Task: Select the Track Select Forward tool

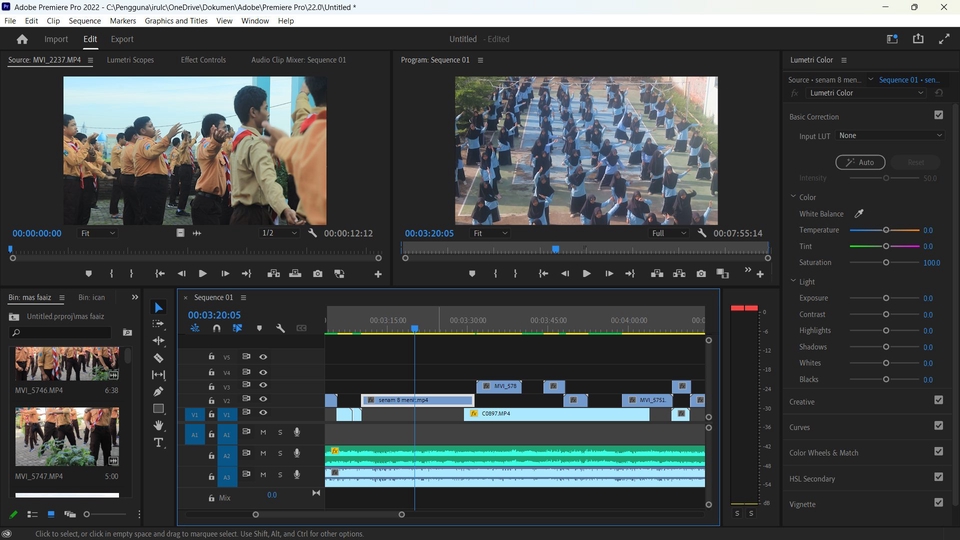Action: (159, 324)
